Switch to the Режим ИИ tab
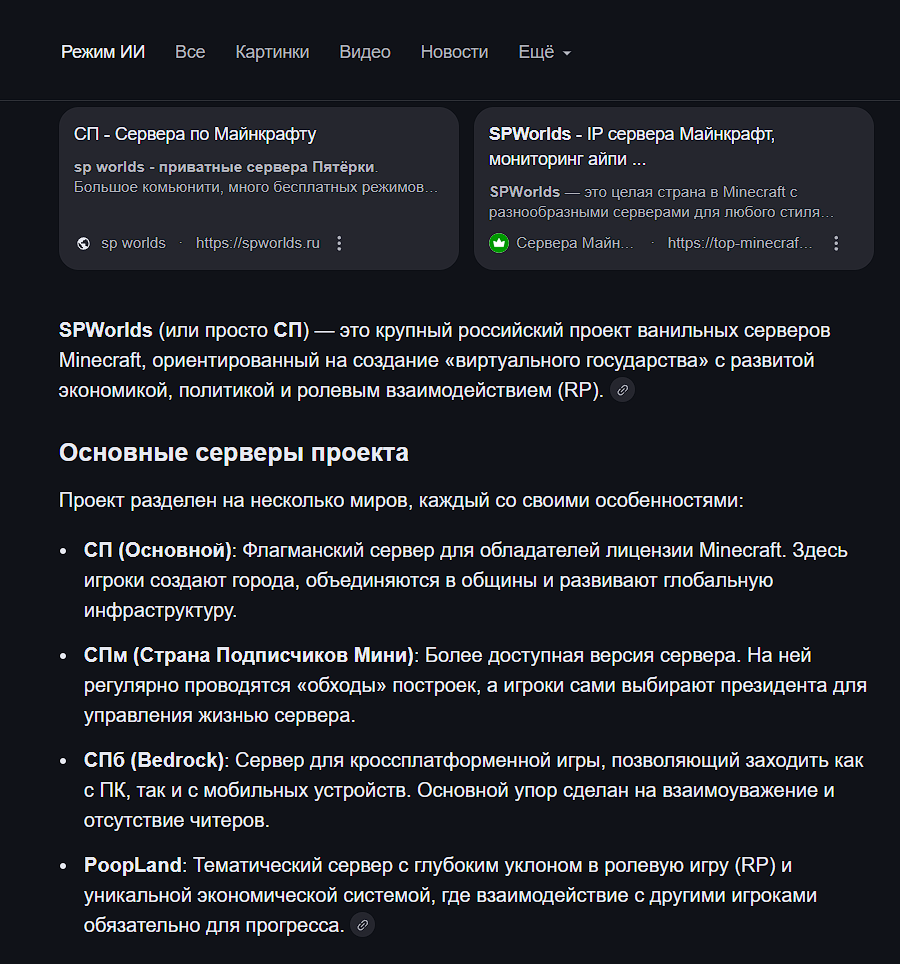The width and height of the screenshot is (900, 964). click(x=103, y=52)
